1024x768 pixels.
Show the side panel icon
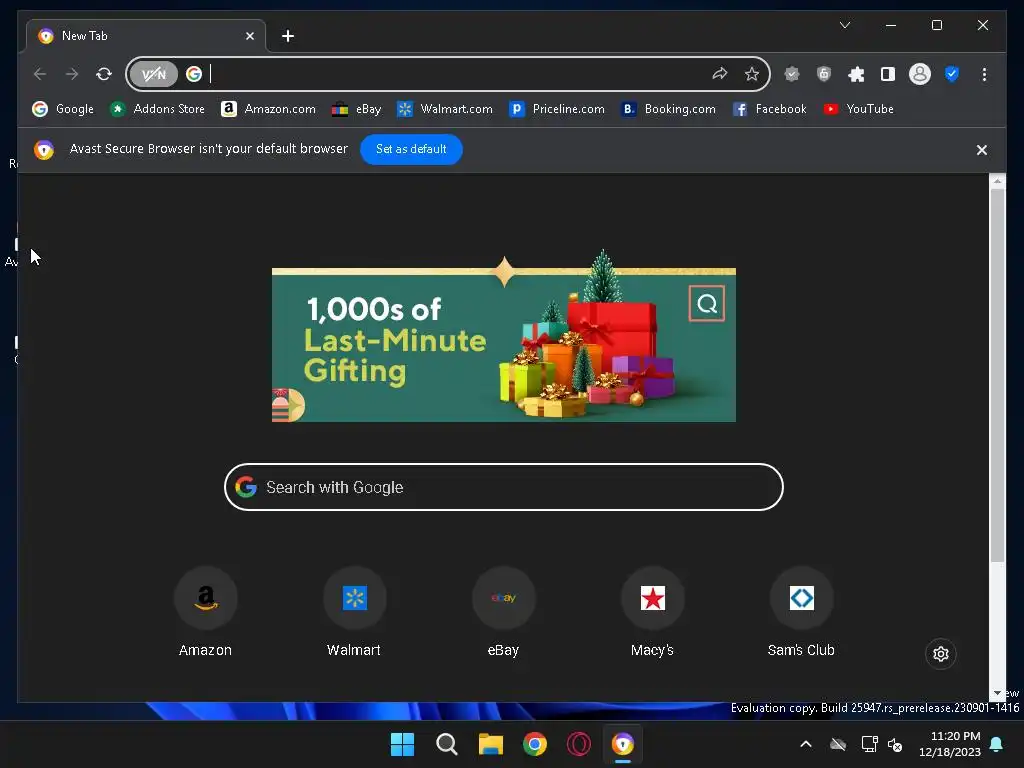888,74
